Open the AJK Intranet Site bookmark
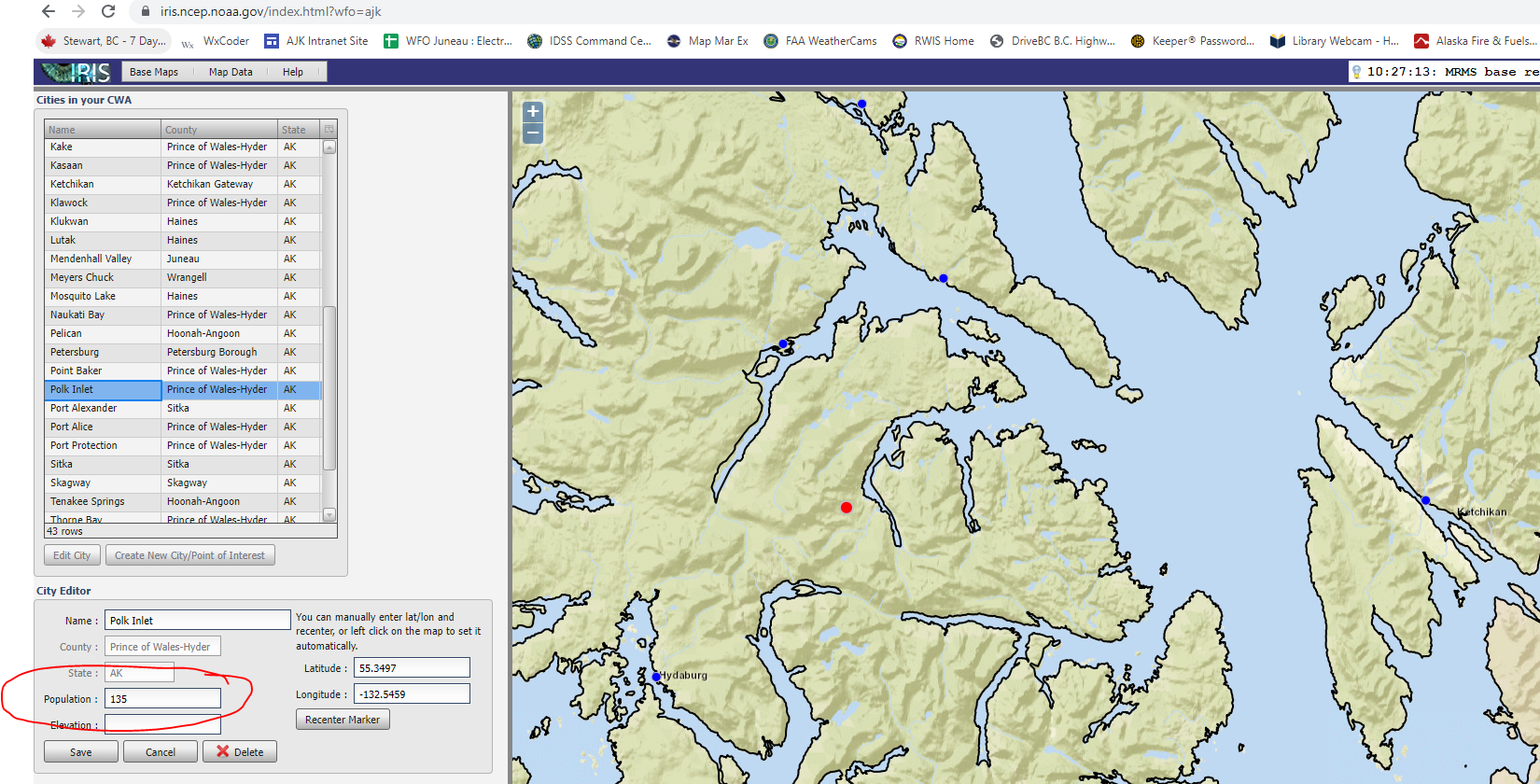The image size is (1540, 784). click(316, 41)
